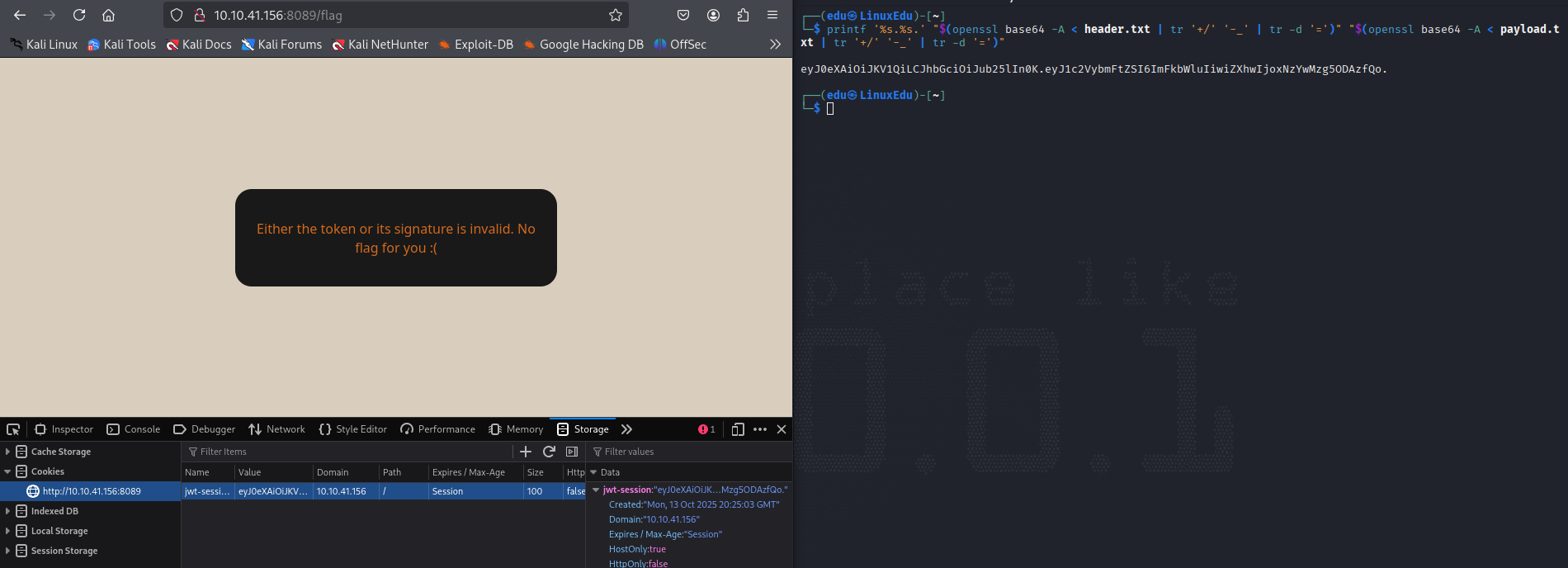
Task: Show more DevTools tabs
Action: click(x=626, y=429)
